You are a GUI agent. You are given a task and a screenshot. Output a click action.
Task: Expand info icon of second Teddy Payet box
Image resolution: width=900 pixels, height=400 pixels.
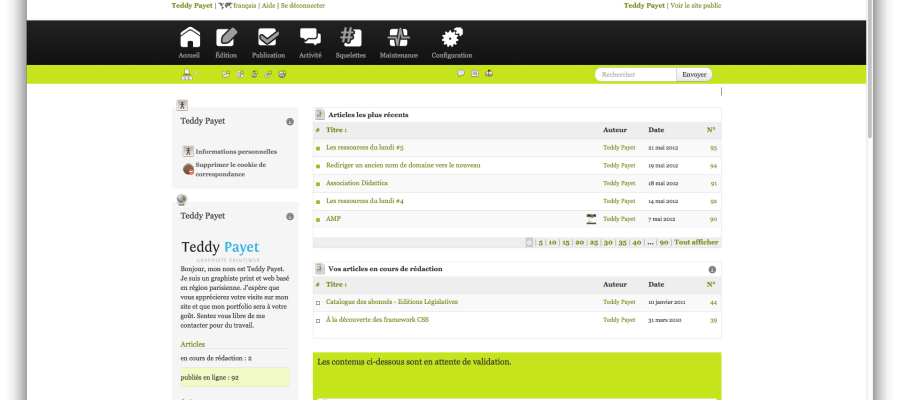coord(290,216)
